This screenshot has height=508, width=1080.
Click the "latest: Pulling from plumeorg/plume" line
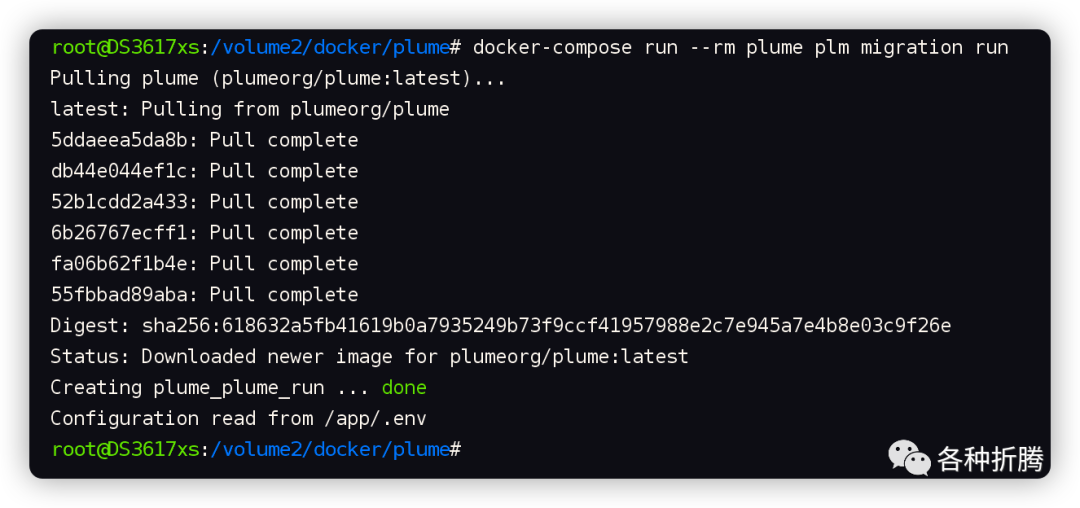tap(250, 109)
